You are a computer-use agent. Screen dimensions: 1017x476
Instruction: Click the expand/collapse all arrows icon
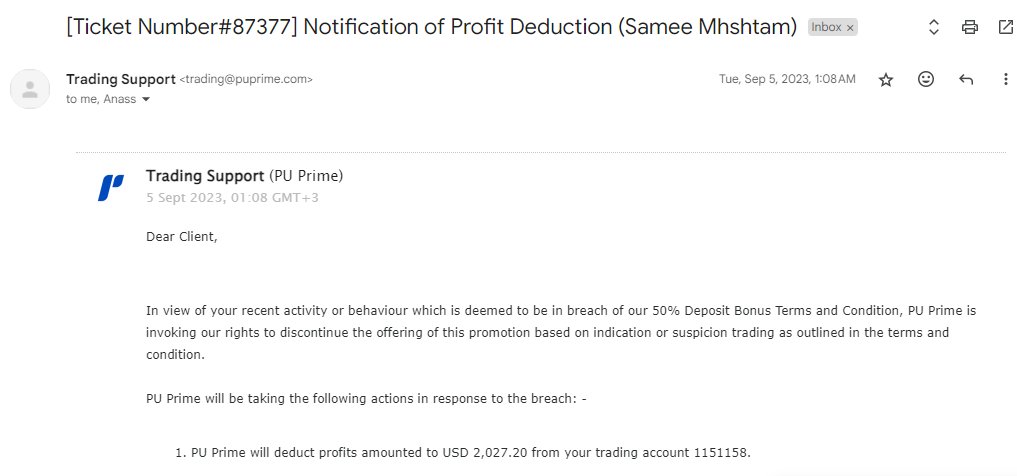click(934, 28)
